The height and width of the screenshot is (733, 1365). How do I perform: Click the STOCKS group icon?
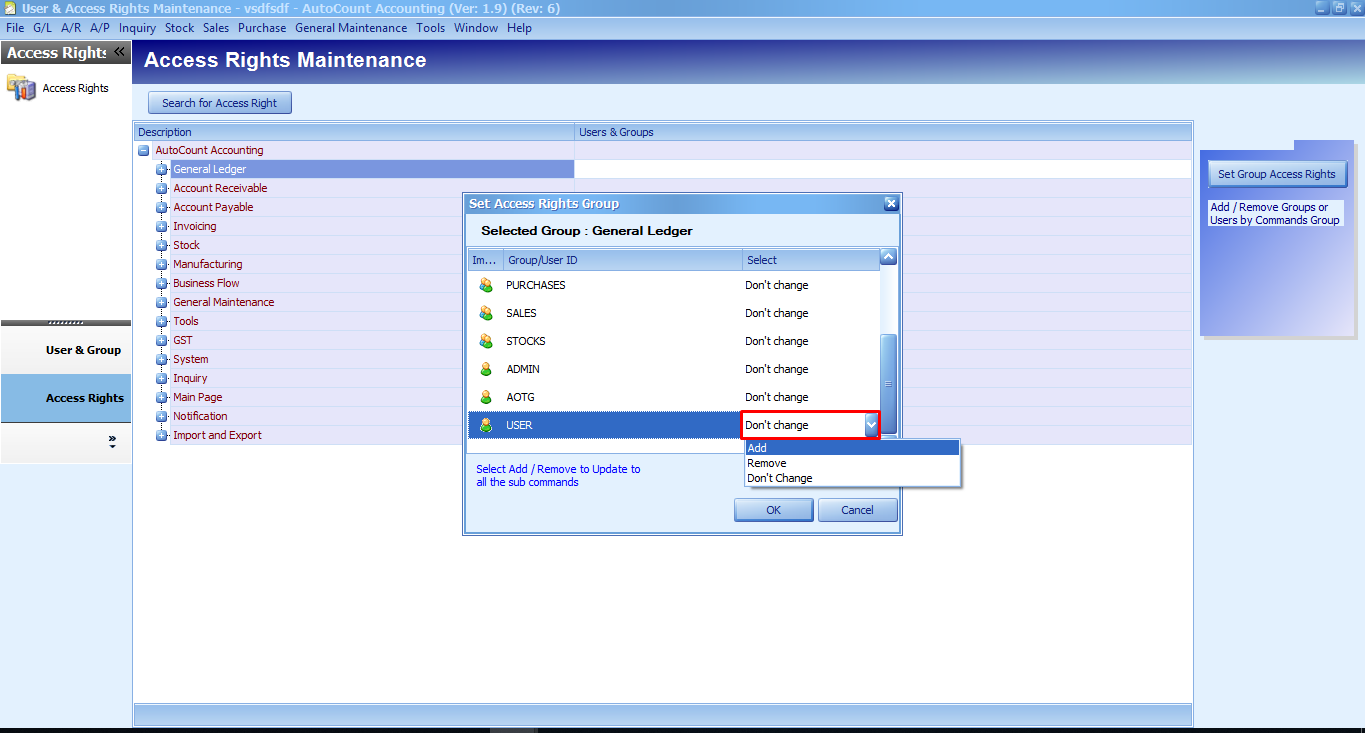(486, 341)
